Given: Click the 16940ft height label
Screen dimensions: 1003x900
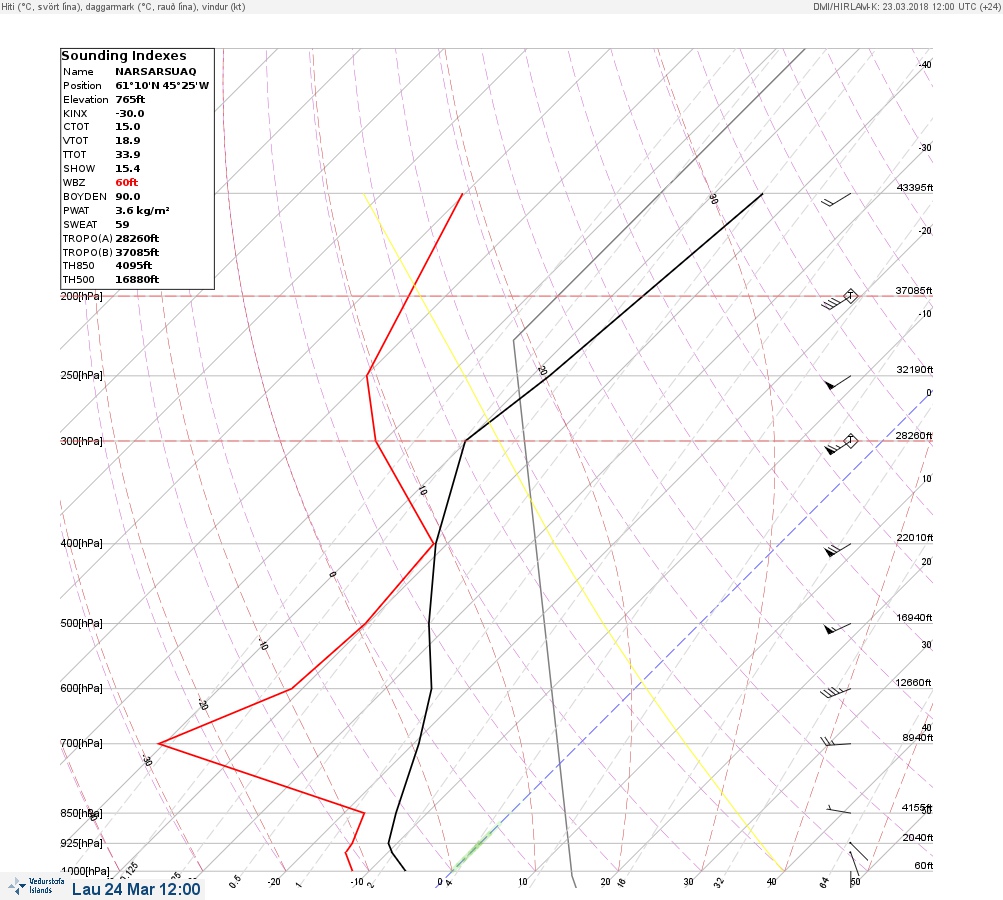Looking at the screenshot, I should click(x=915, y=617).
